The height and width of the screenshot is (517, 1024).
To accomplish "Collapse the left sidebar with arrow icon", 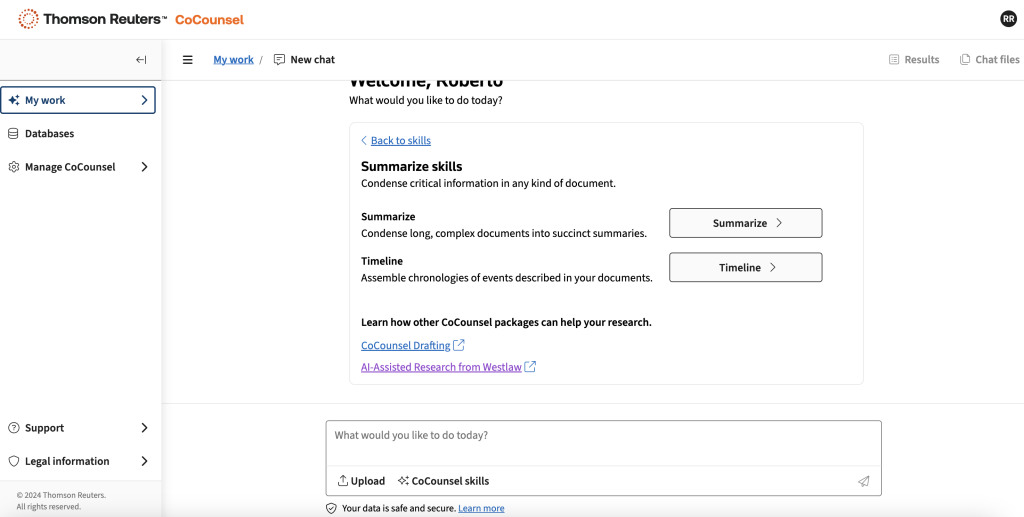I will 141,60.
